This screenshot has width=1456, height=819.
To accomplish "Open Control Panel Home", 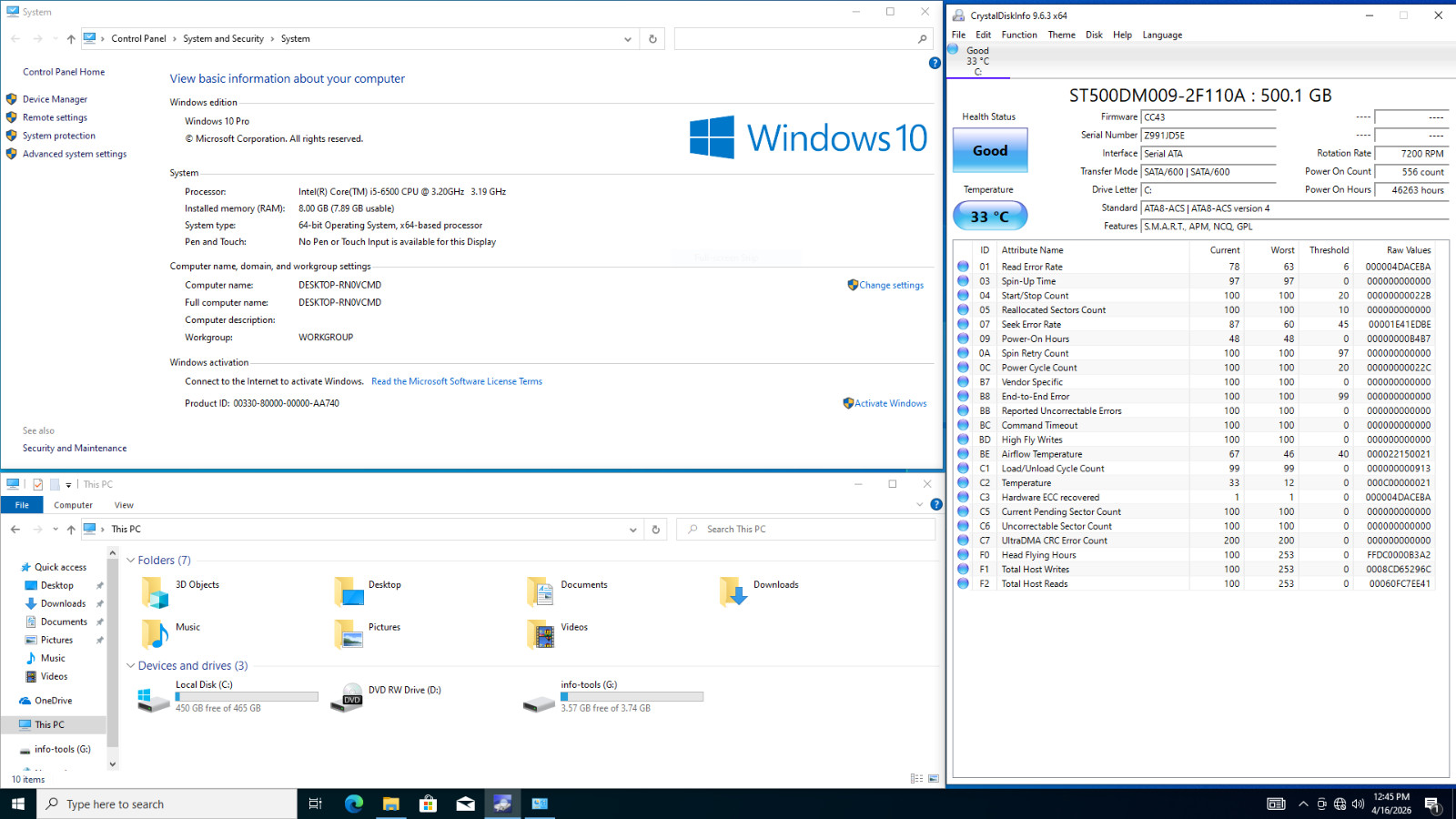I will click(x=64, y=72).
